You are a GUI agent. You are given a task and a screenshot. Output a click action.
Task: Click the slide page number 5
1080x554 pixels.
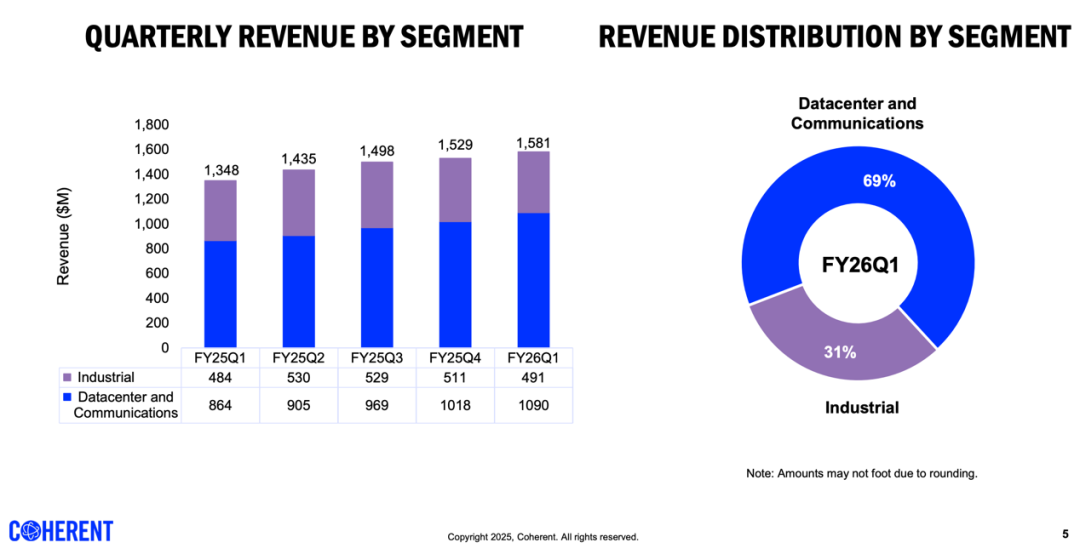[x=1063, y=533]
